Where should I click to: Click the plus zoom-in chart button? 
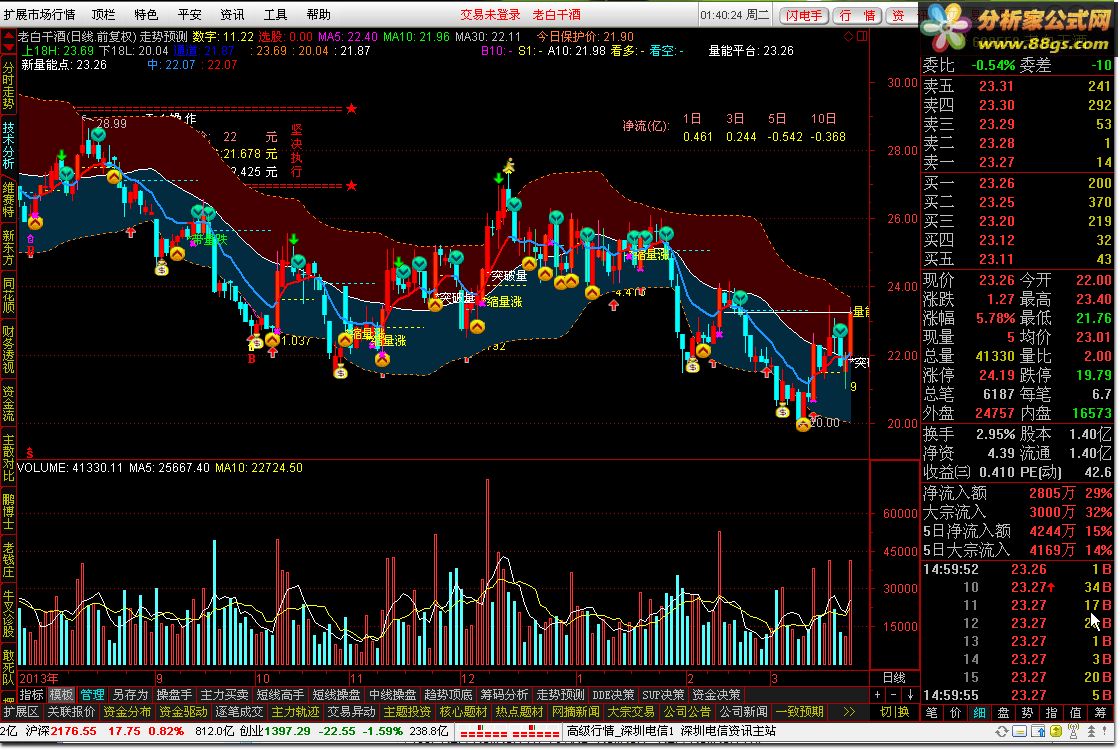[877, 694]
